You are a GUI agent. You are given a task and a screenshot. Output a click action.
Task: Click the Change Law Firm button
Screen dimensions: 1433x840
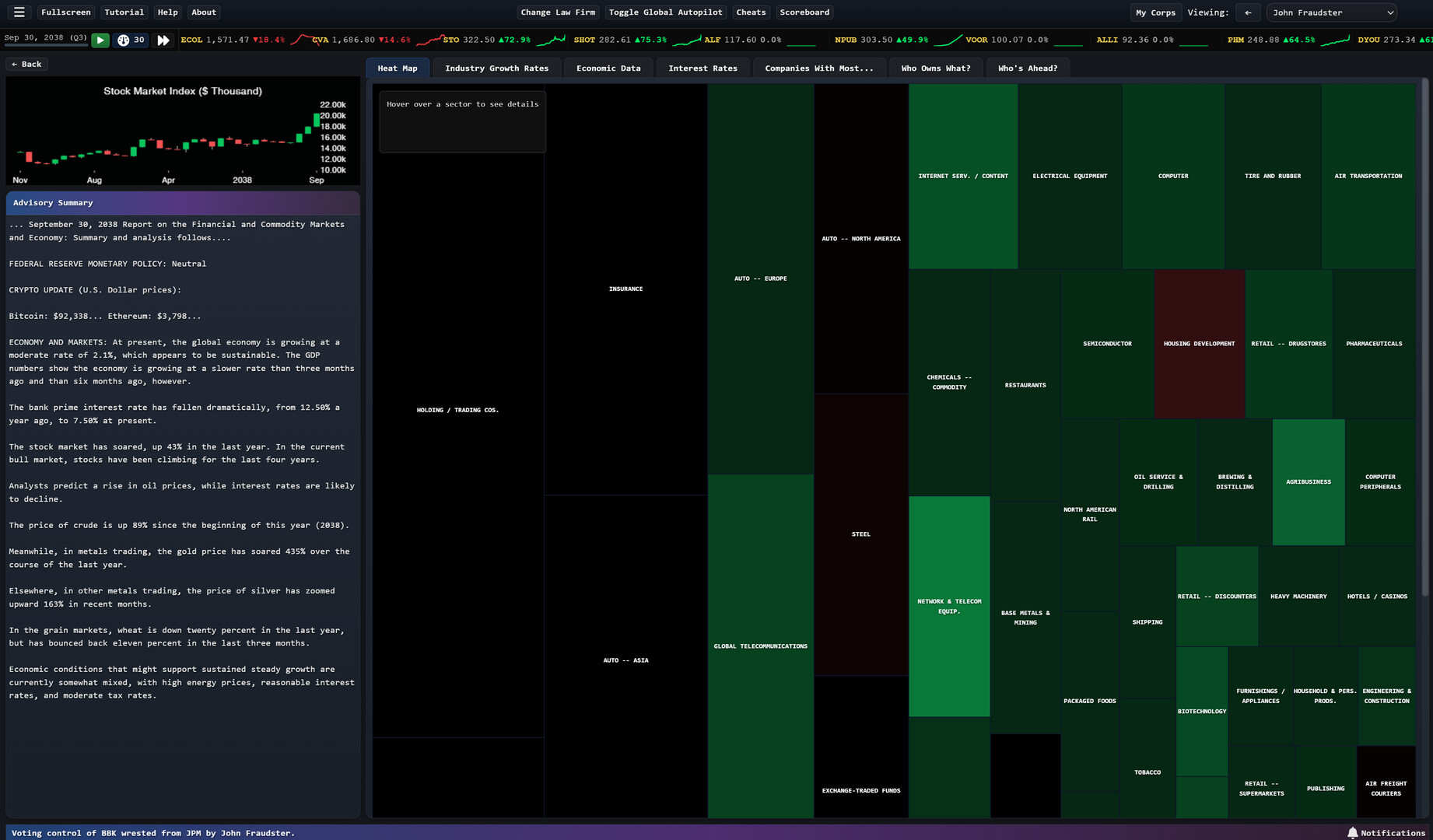point(558,12)
